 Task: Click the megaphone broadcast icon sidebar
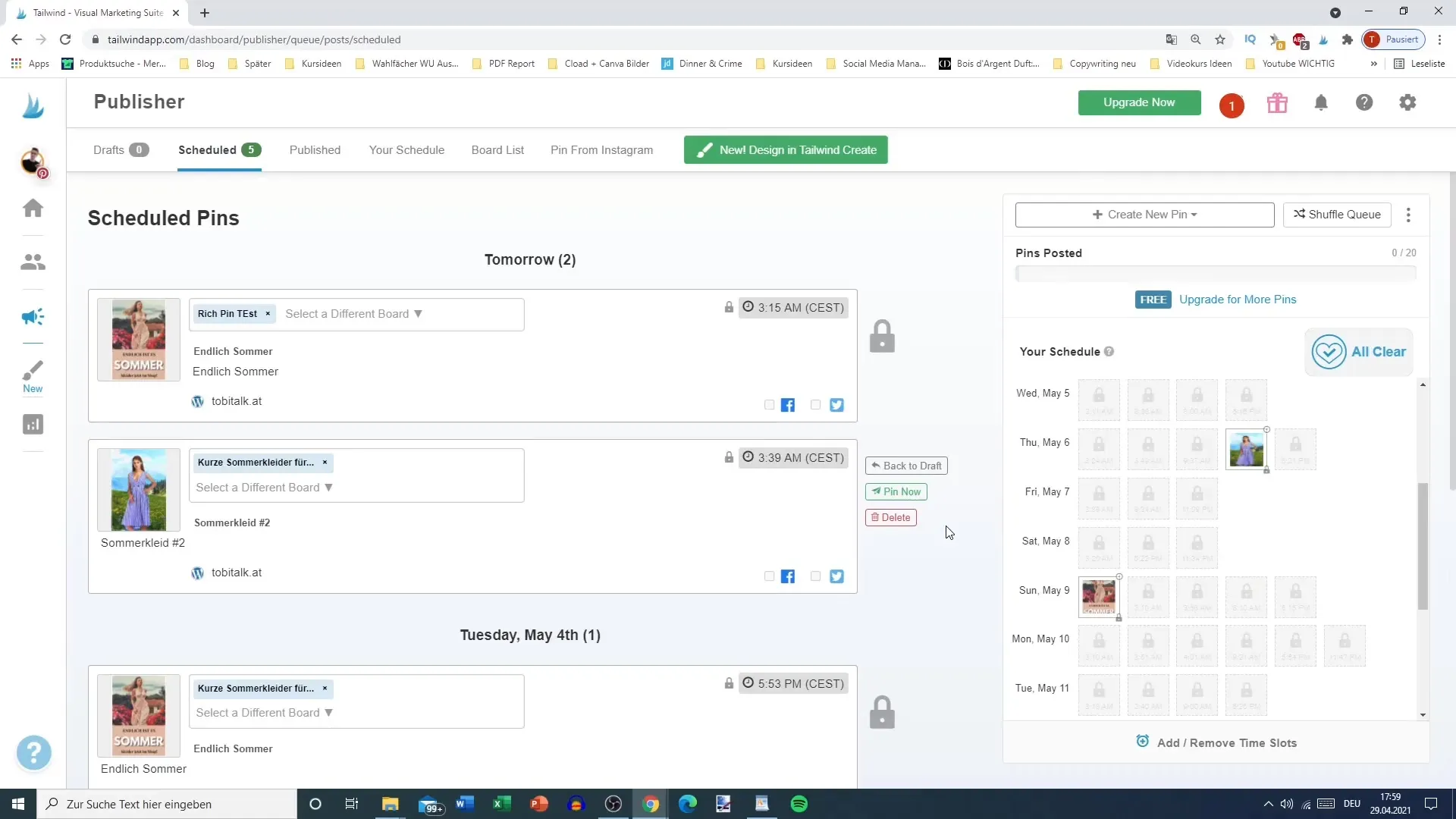[33, 317]
